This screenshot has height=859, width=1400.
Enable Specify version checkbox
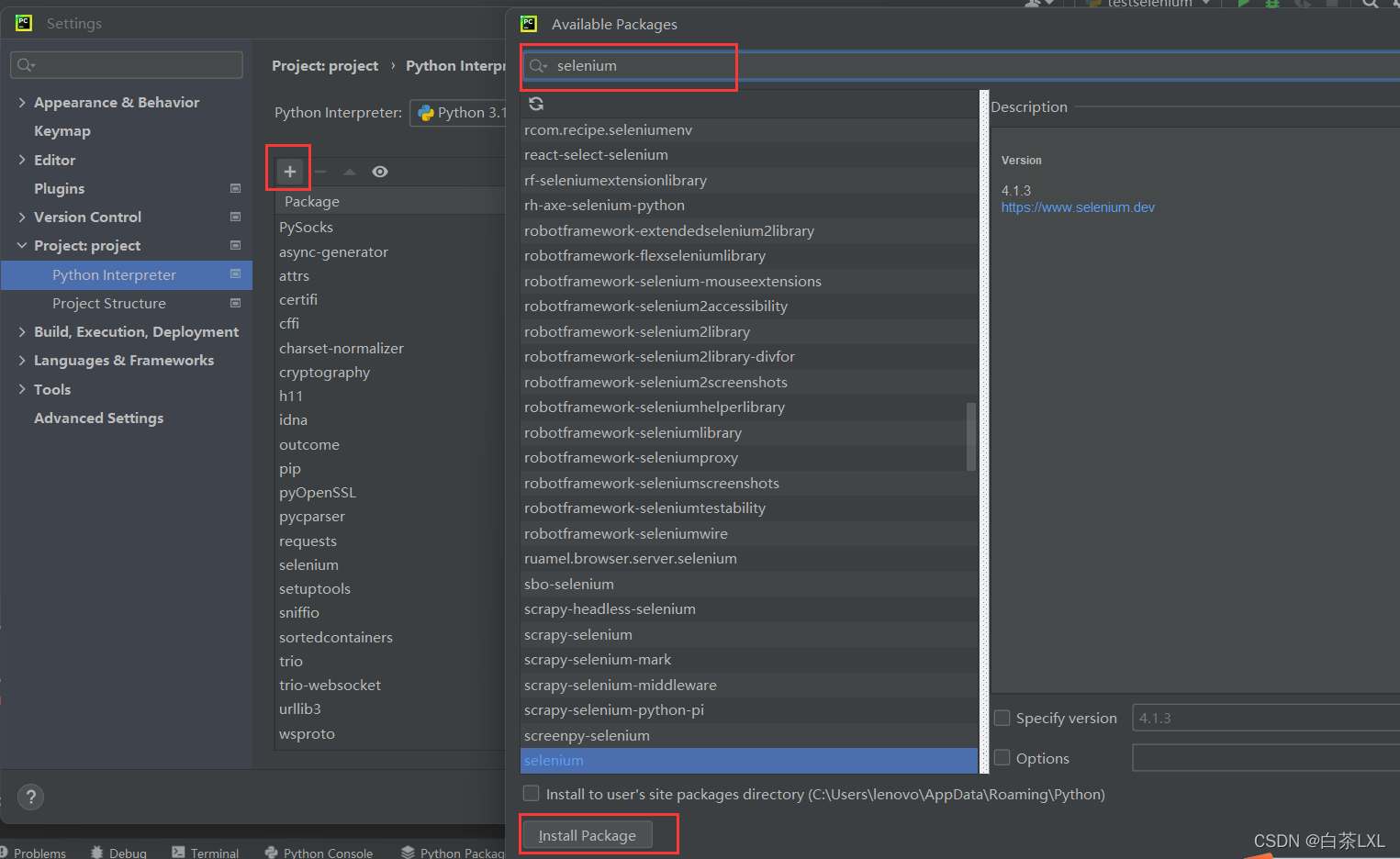pos(1002,718)
